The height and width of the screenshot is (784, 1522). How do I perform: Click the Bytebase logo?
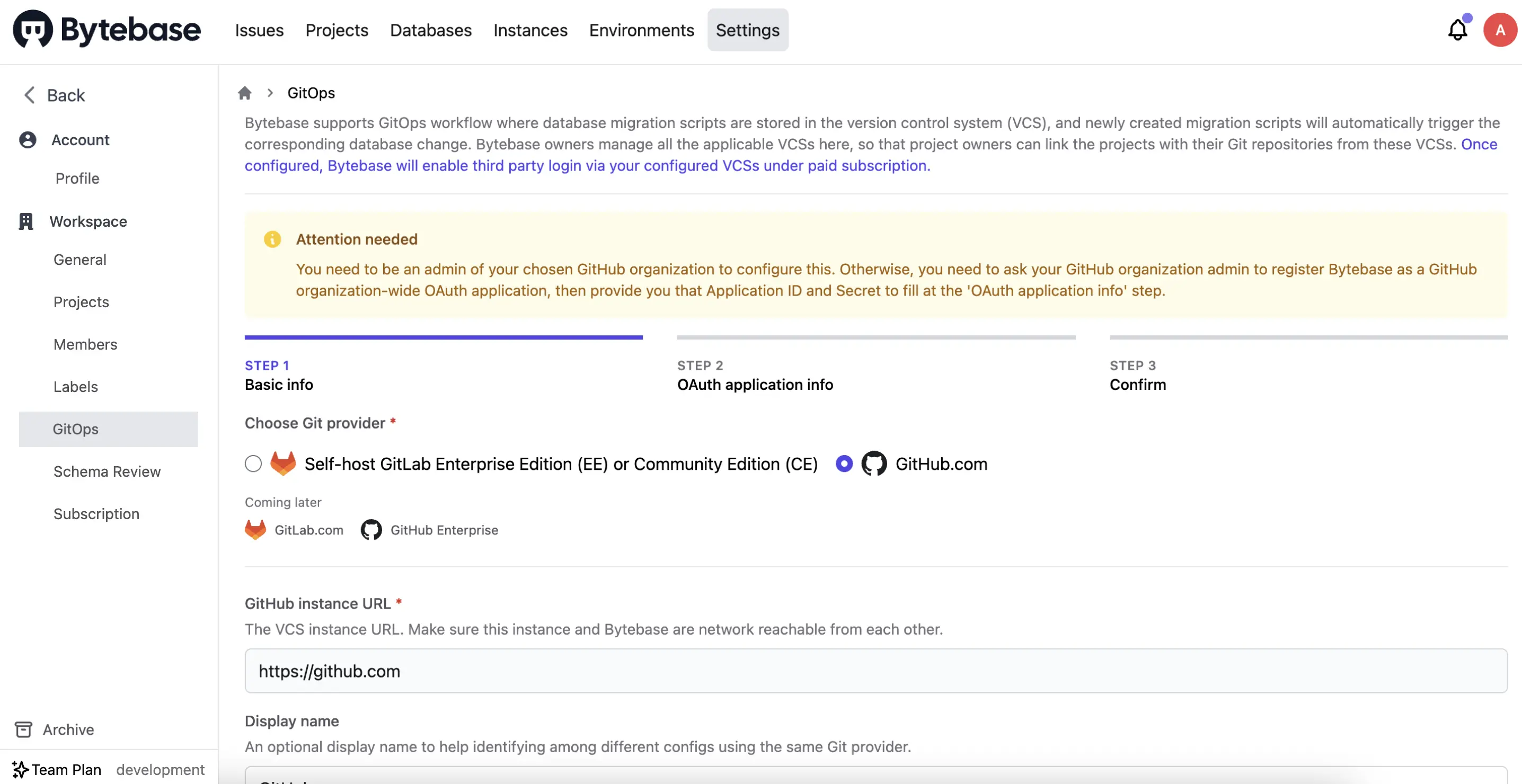coord(107,30)
